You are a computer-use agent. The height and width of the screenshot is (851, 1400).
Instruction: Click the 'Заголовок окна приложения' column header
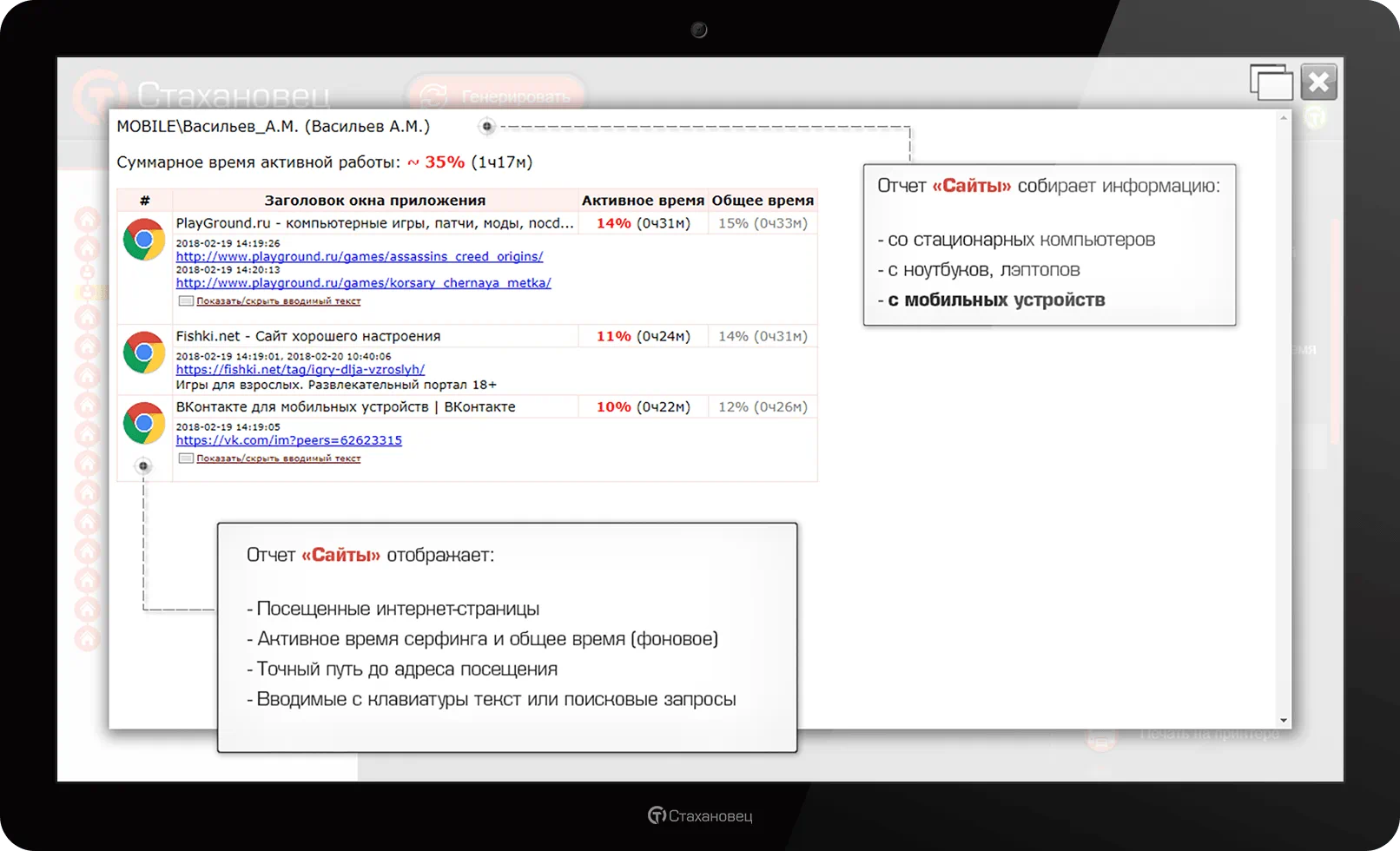coord(375,201)
